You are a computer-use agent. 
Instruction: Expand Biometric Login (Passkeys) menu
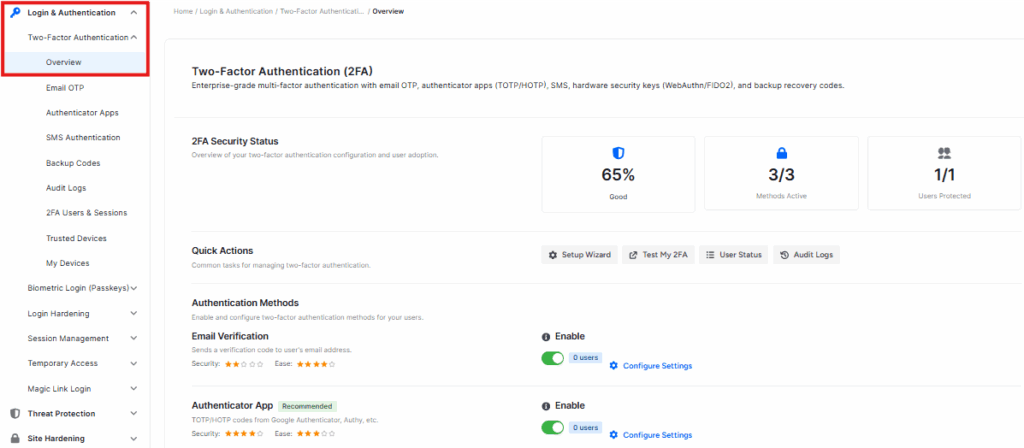tap(134, 288)
